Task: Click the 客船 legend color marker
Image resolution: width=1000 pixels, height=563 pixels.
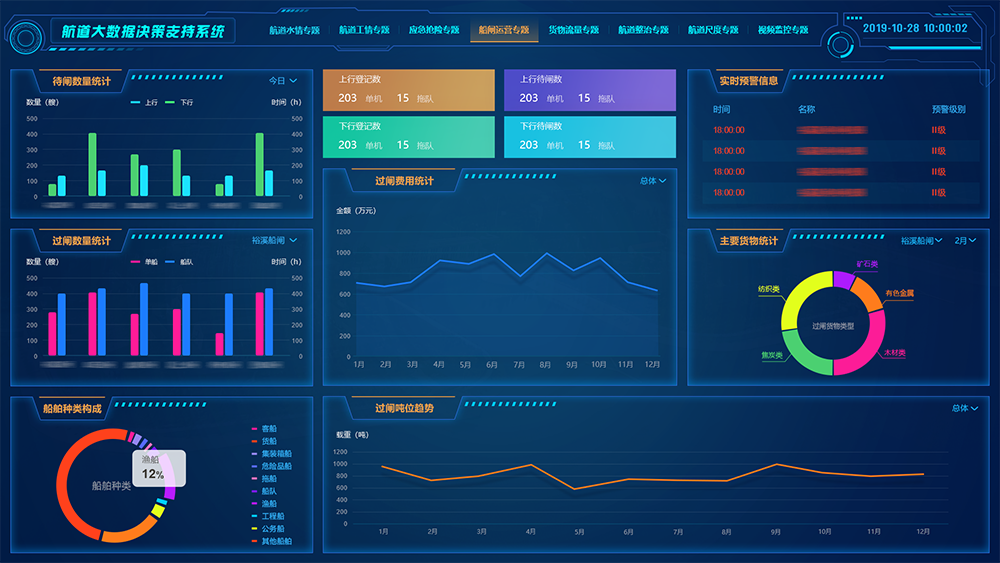Action: pyautogui.click(x=254, y=429)
